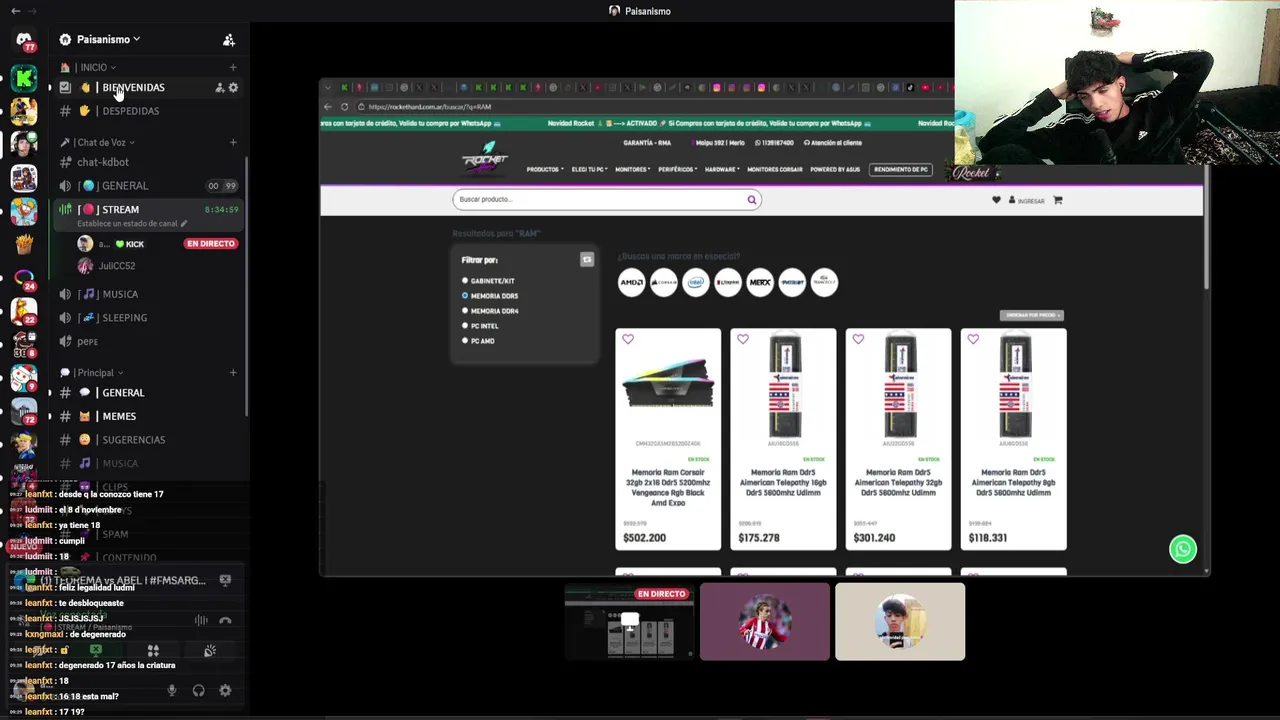Edit channel status pencil under STREAM
Screen dimensions: 1280x720
click(183, 224)
